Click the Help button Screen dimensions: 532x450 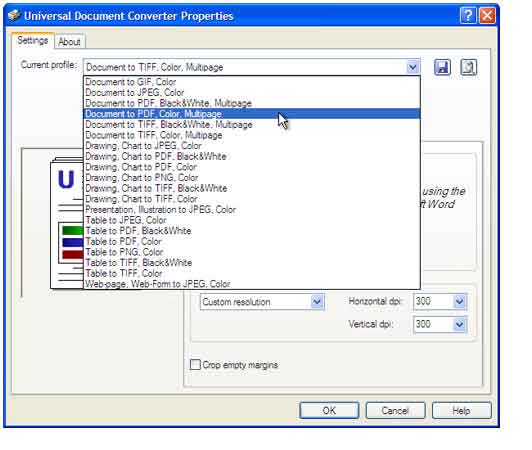click(461, 410)
